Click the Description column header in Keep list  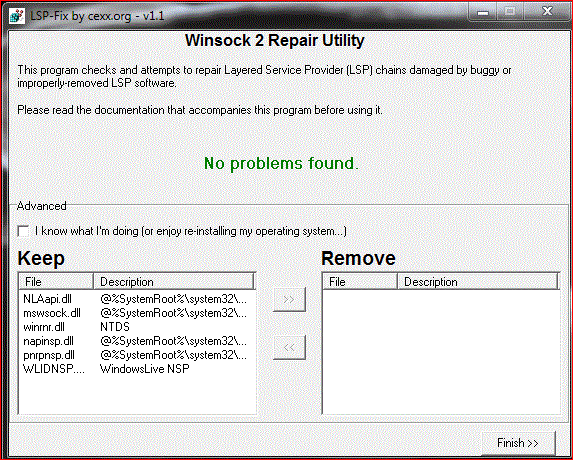(174, 282)
